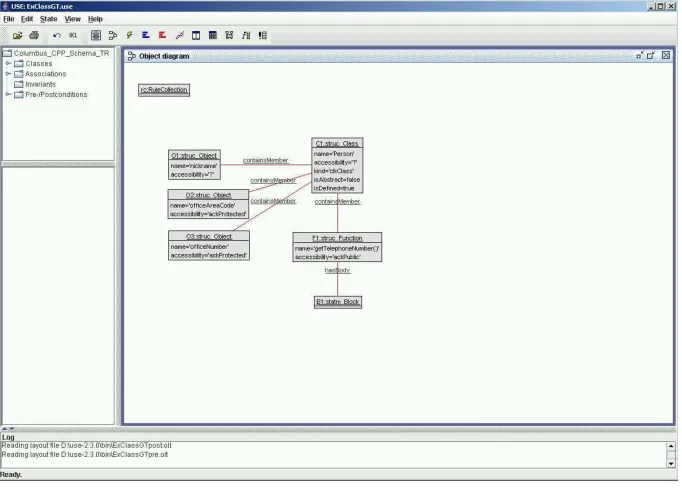682x488 pixels.
Task: Open the class extent table icon
Action: [x=213, y=35]
